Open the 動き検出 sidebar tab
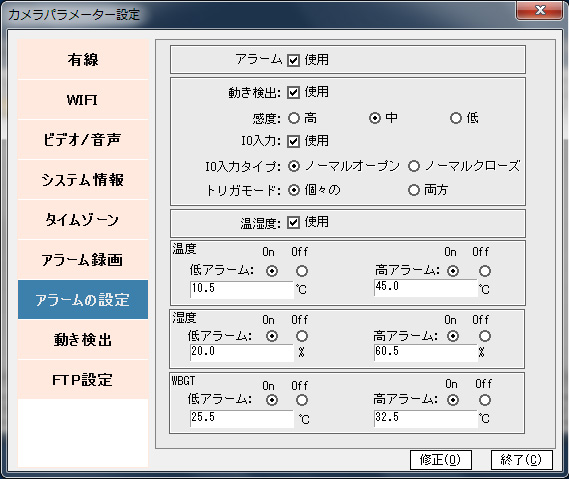The width and height of the screenshot is (569, 479). pos(83,340)
